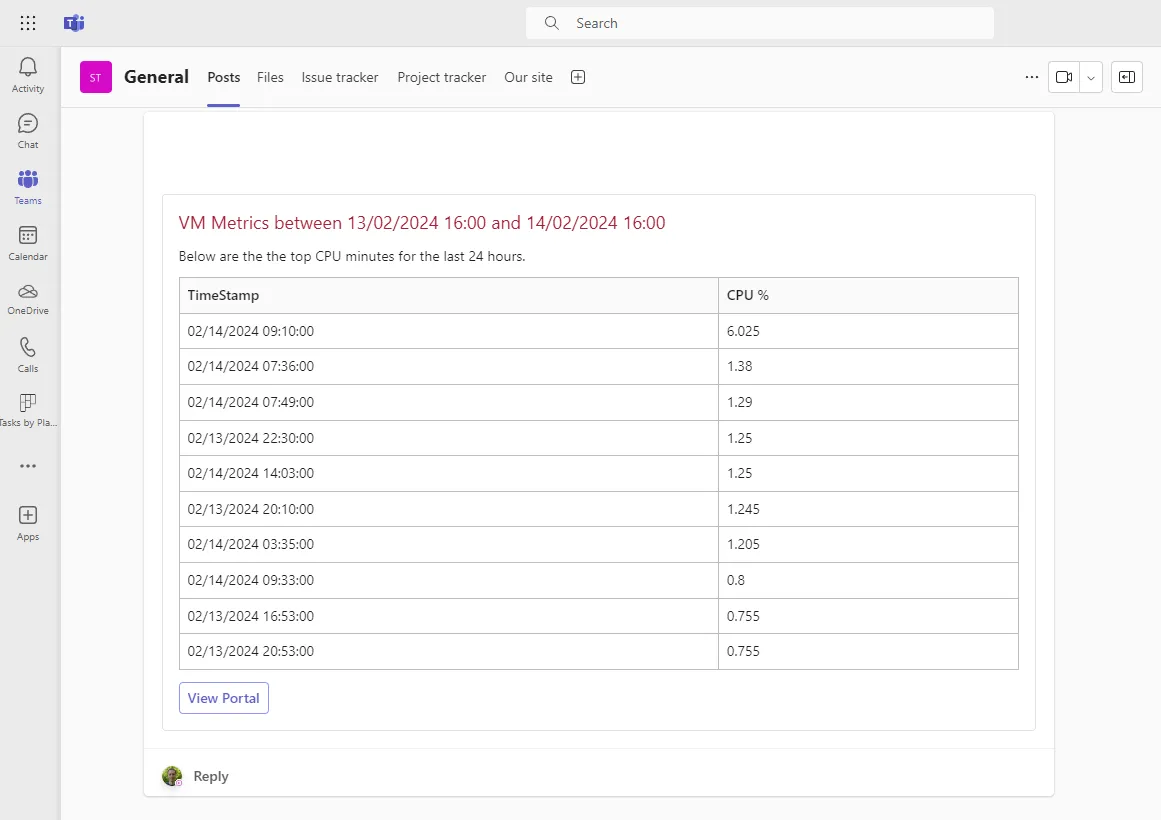Reply to the VM Metrics post
1161x820 pixels.
pyautogui.click(x=210, y=776)
